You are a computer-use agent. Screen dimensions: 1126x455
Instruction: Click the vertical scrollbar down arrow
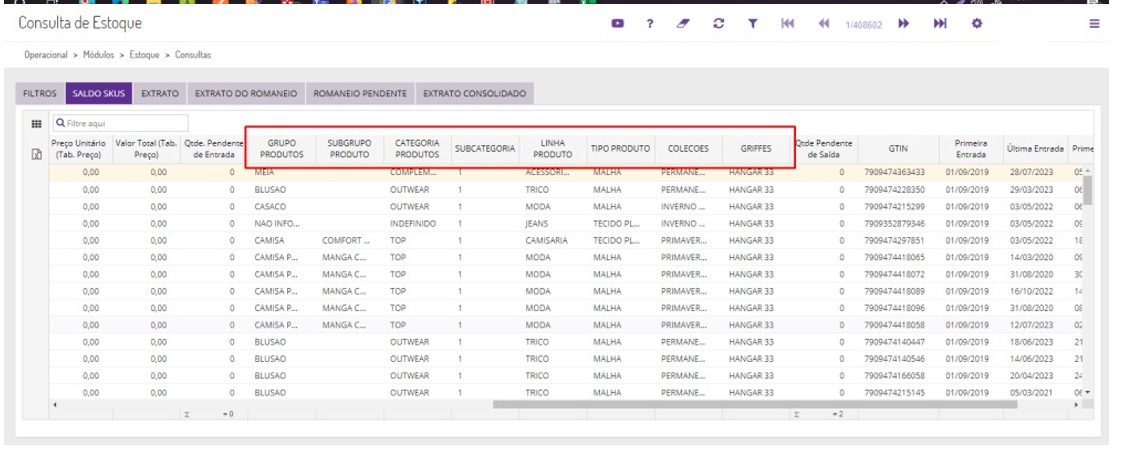[x=1087, y=393]
